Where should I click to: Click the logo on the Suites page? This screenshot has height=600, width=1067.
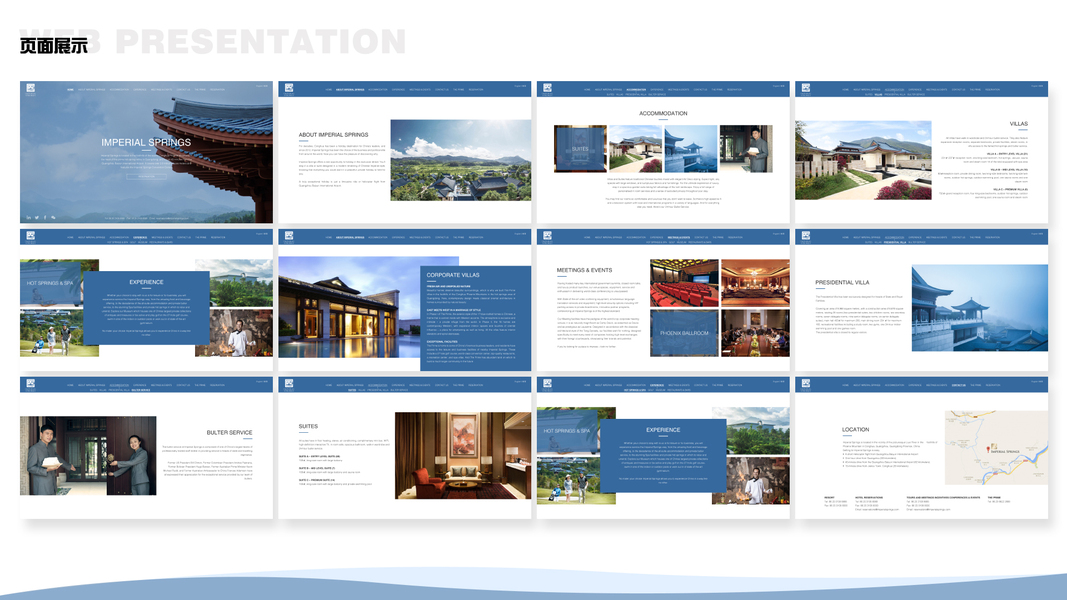[289, 384]
